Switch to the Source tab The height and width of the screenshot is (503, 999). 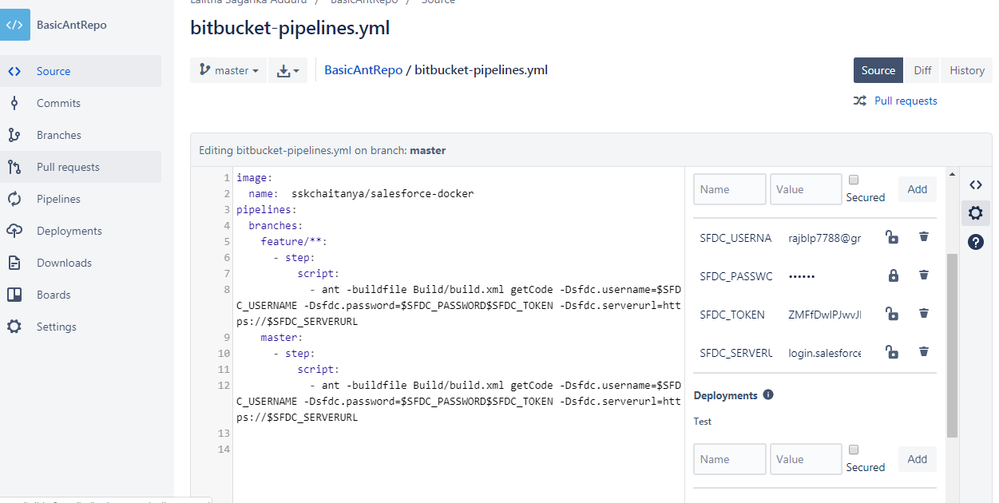coord(878,70)
